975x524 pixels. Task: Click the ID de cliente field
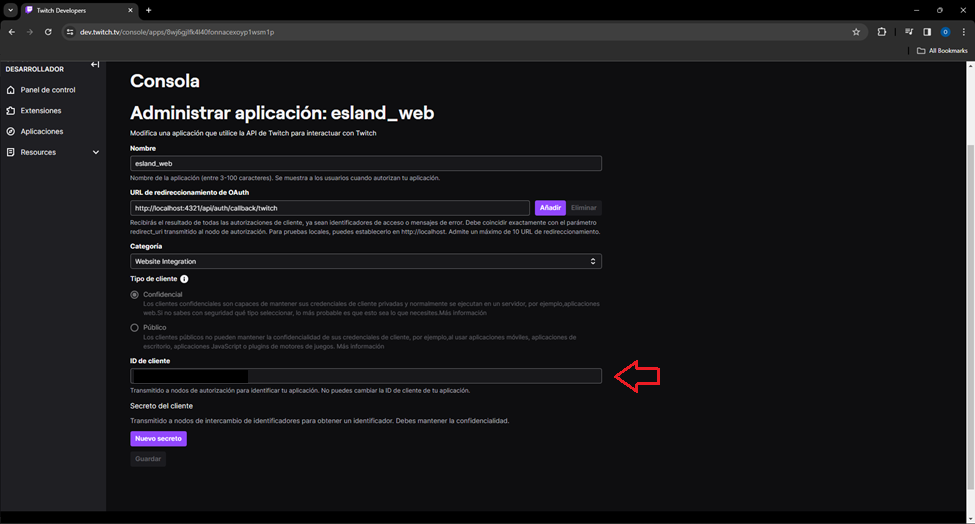tap(366, 376)
